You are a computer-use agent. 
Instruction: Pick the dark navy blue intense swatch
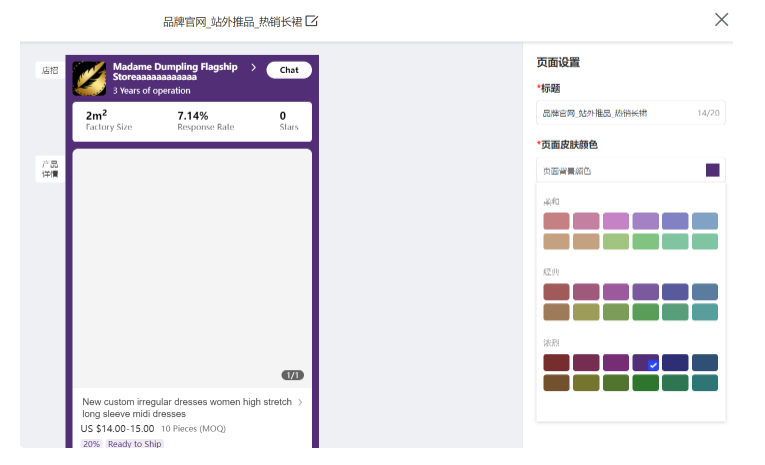tap(675, 363)
